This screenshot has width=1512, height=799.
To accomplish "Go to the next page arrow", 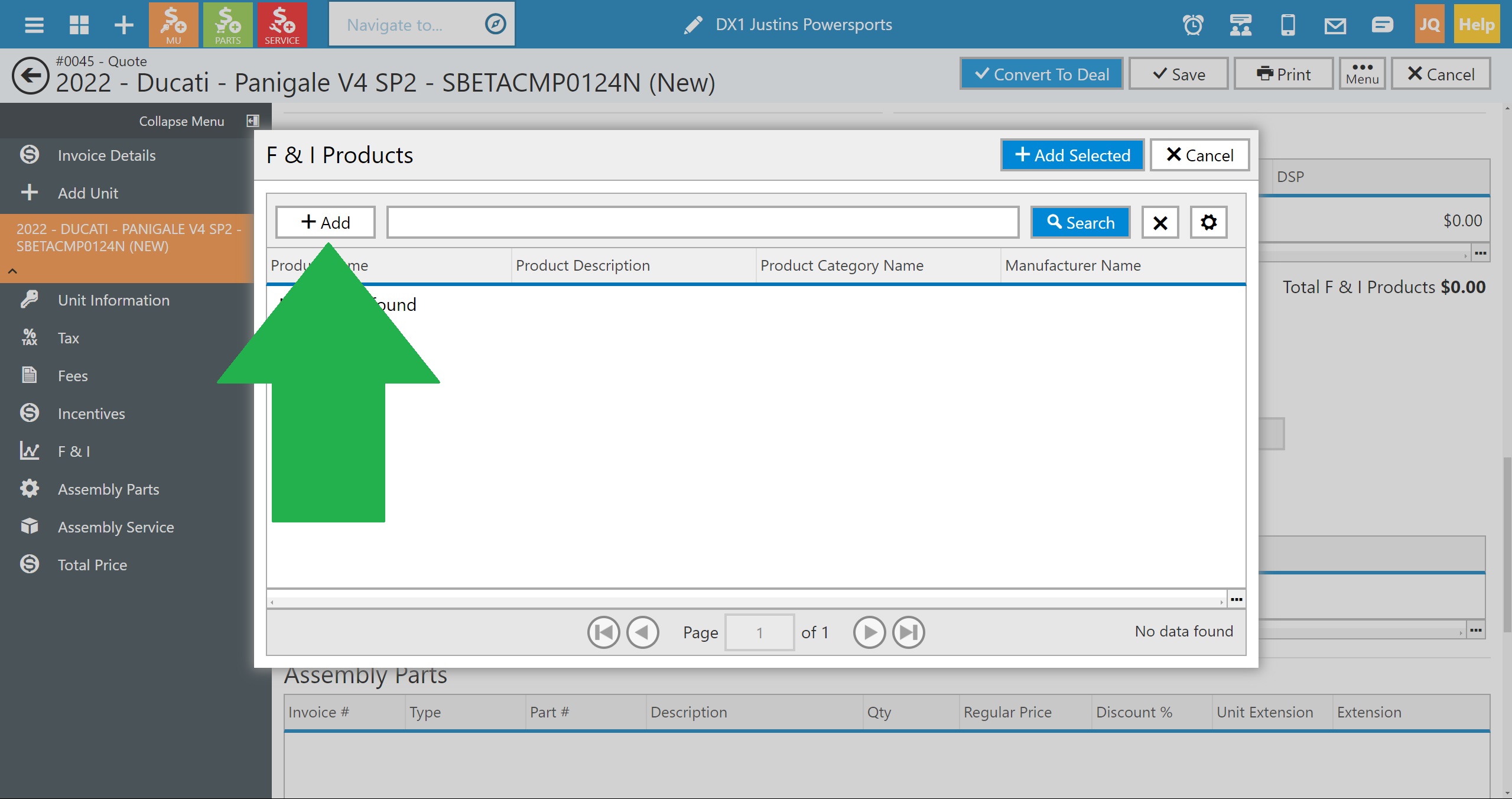I will (869, 632).
